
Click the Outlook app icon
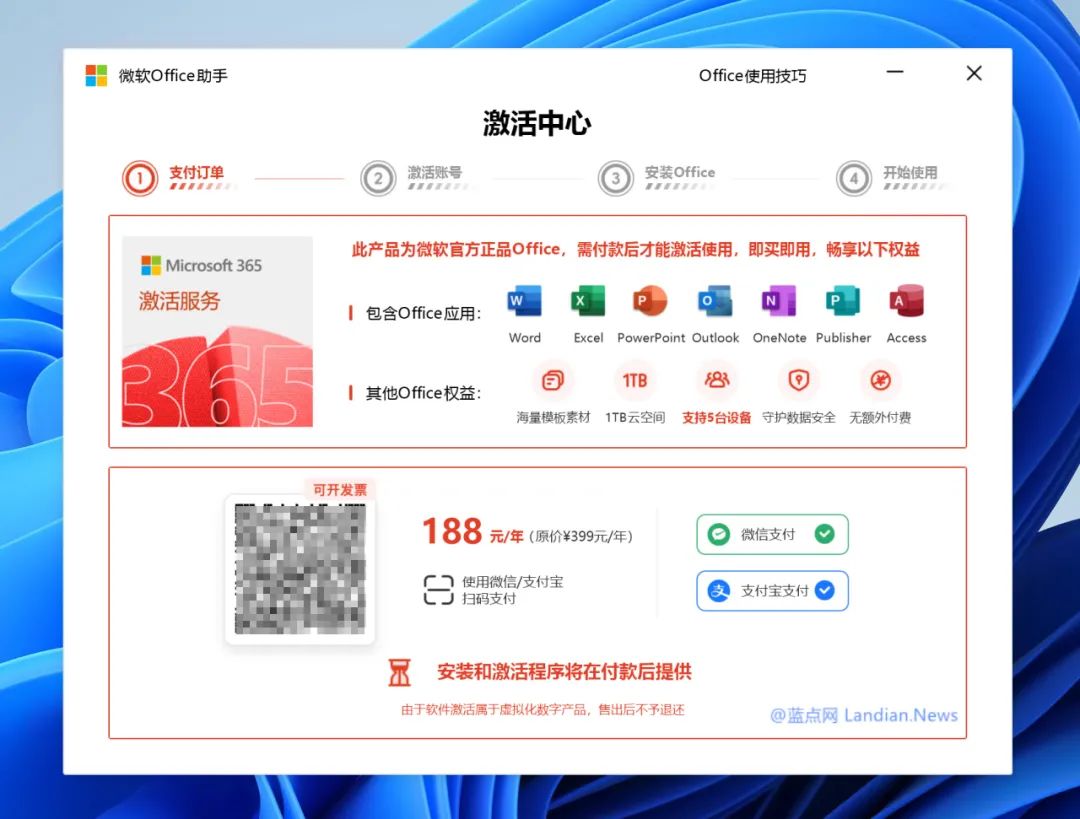(715, 301)
